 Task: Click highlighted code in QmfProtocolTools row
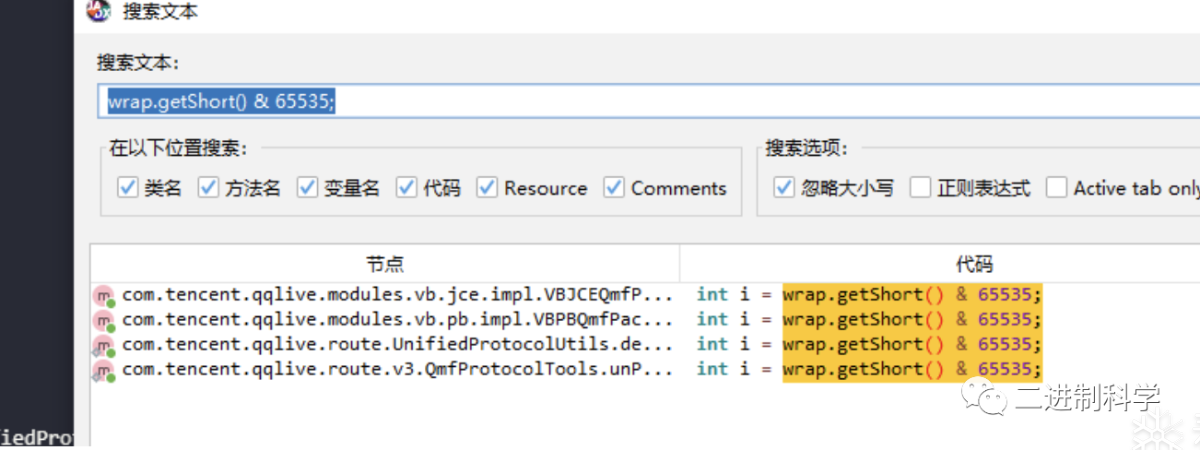pyautogui.click(x=912, y=371)
